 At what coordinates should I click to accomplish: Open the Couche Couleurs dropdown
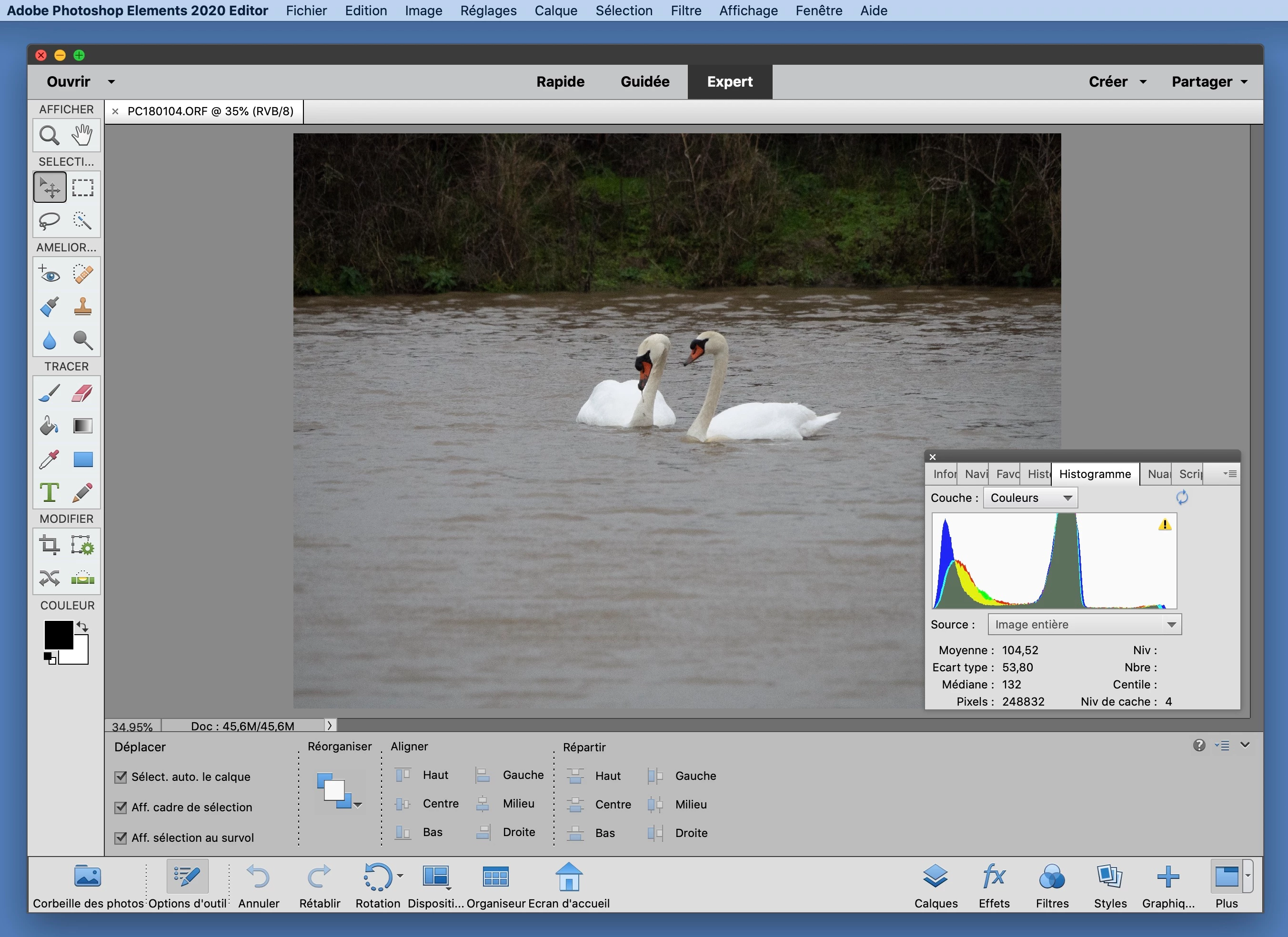pyautogui.click(x=1030, y=498)
